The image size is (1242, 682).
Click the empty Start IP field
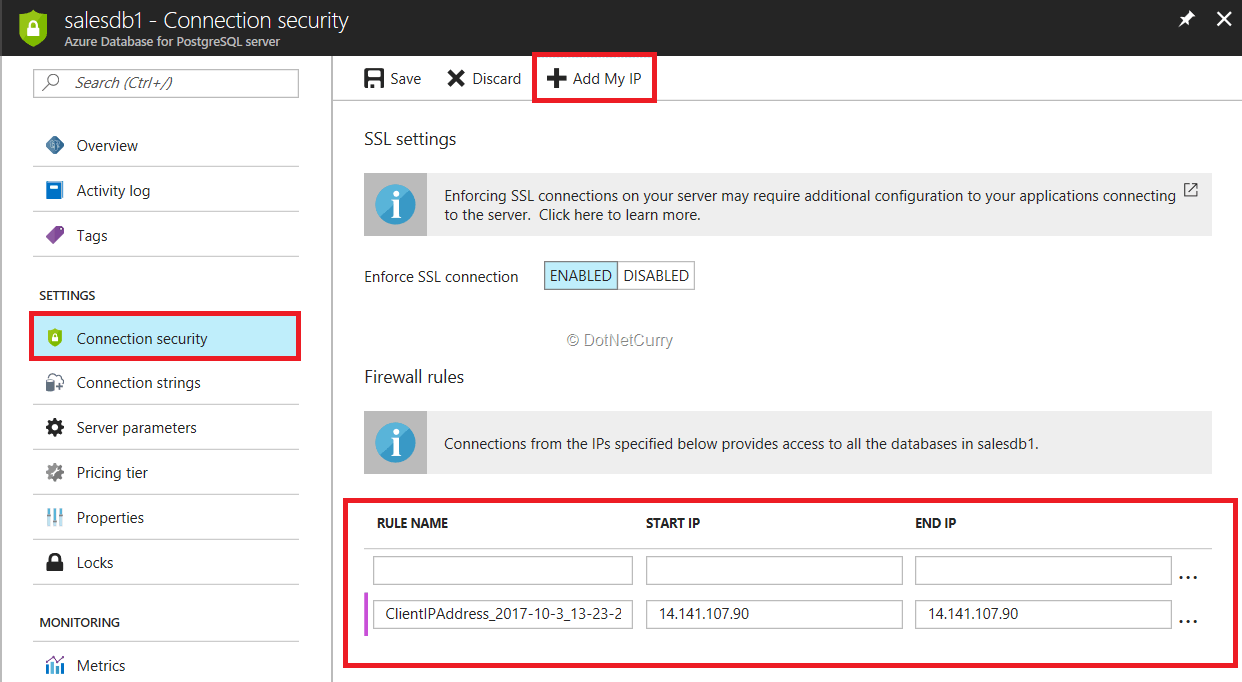(x=774, y=570)
